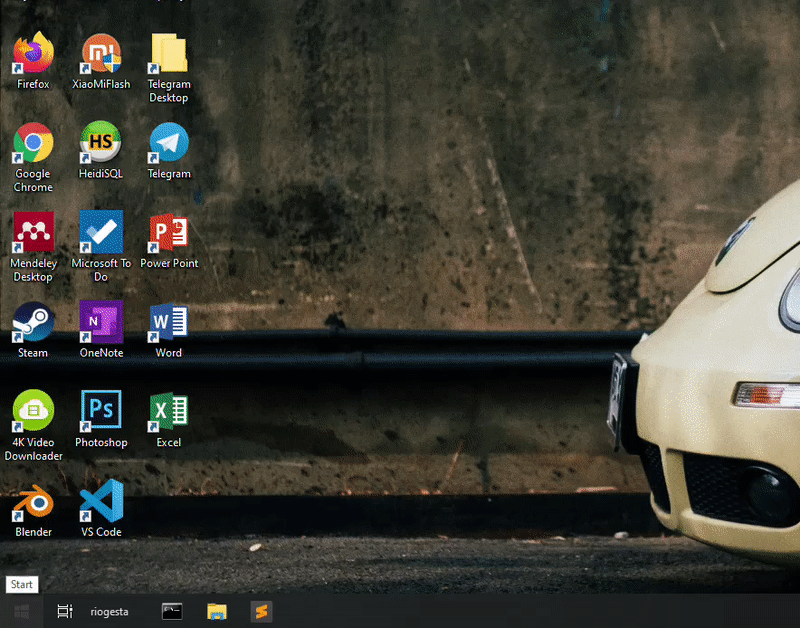The height and width of the screenshot is (628, 800).
Task: Open Command Prompt from the taskbar
Action: pyautogui.click(x=172, y=611)
